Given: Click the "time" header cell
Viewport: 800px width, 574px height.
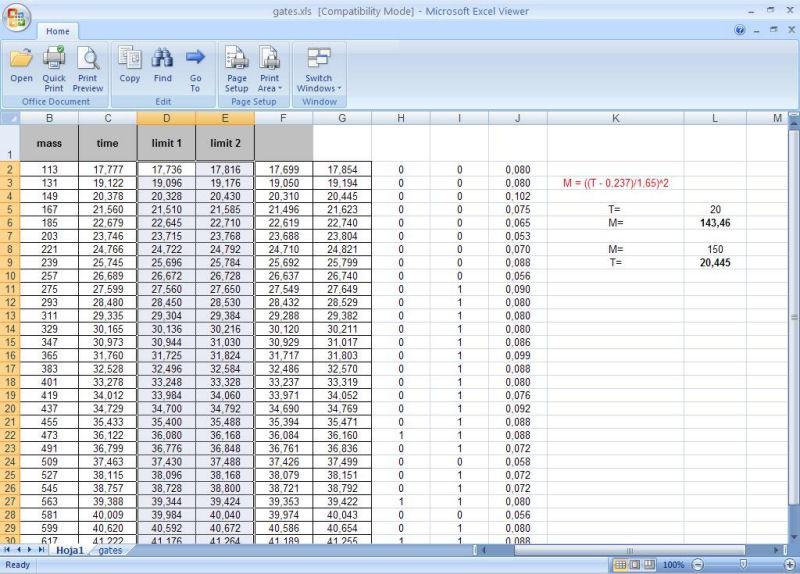Looking at the screenshot, I should point(108,143).
